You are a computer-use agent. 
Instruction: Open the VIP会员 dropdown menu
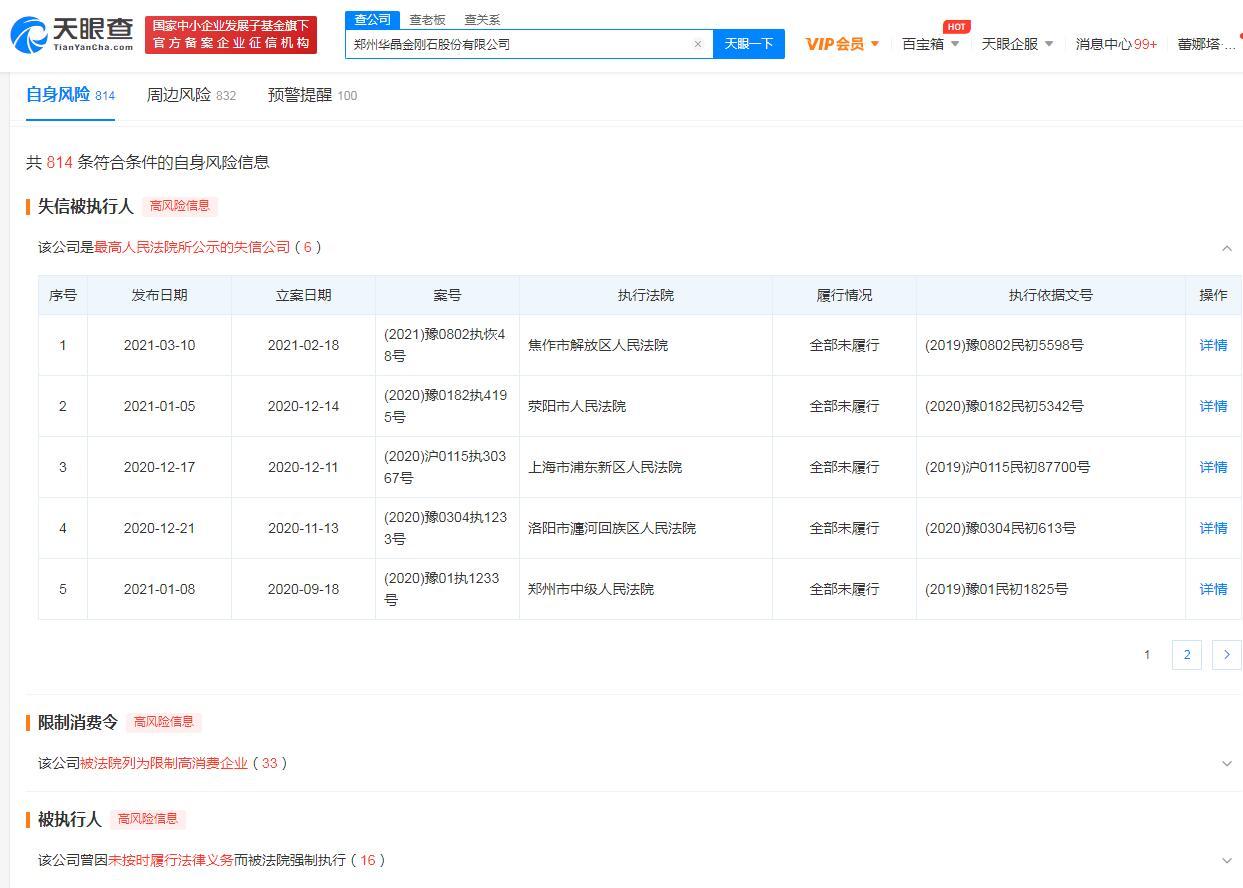coord(842,44)
